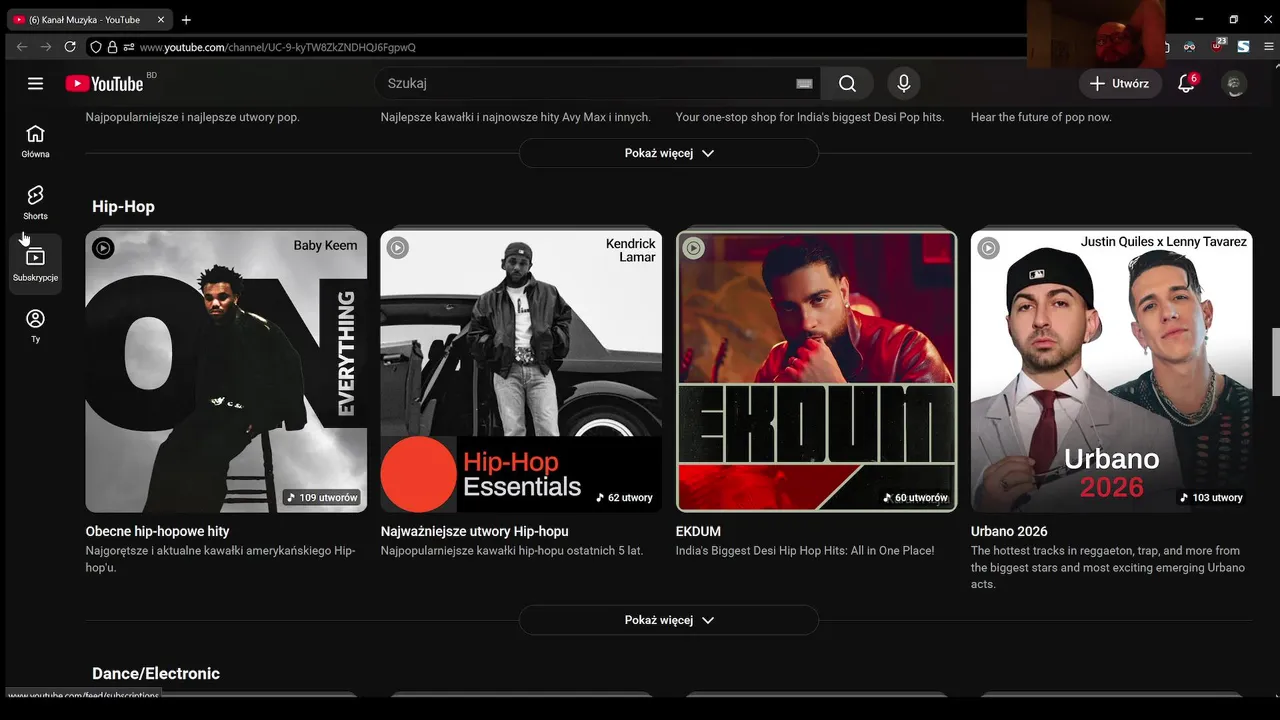Open the Urbano 2026 playlist thumbnail
Image resolution: width=1280 pixels, height=720 pixels.
(1111, 371)
